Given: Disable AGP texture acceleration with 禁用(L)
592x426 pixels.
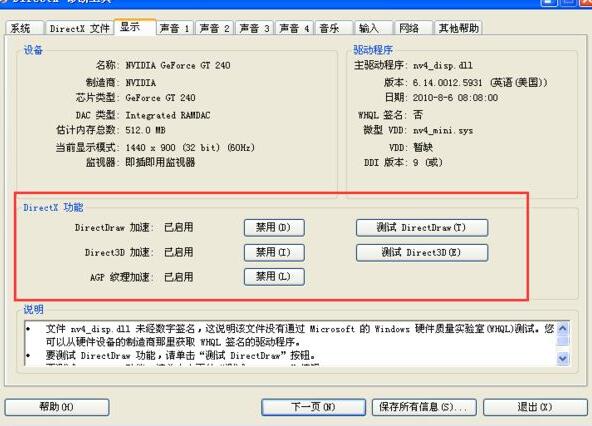Looking at the screenshot, I should [274, 277].
